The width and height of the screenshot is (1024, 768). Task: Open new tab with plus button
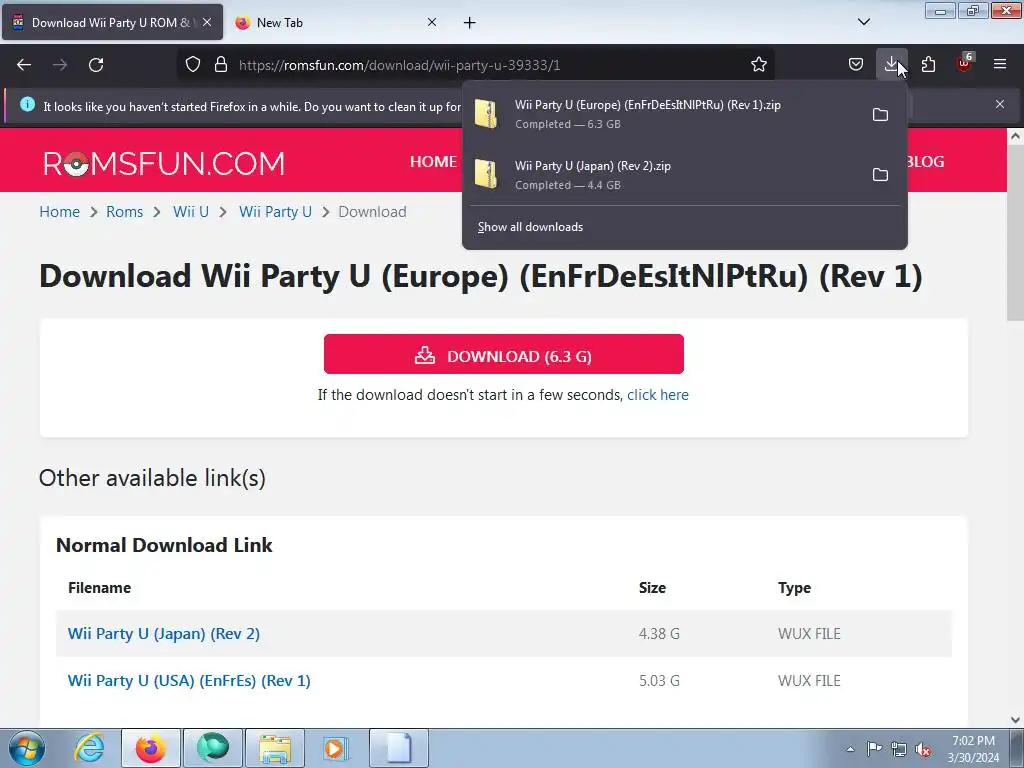470,23
